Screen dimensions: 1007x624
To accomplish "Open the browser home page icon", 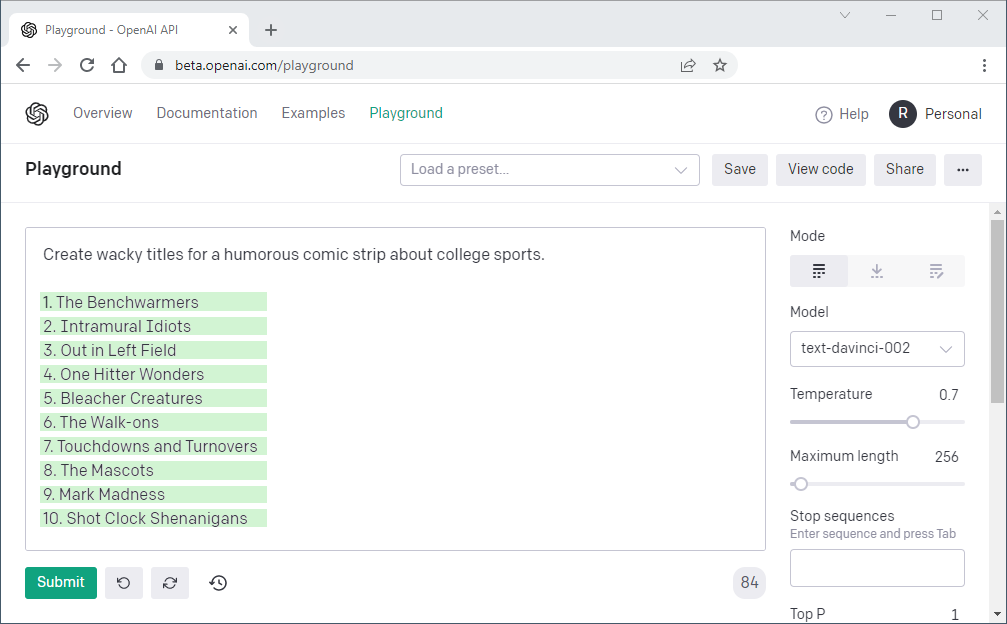I will (x=119, y=65).
